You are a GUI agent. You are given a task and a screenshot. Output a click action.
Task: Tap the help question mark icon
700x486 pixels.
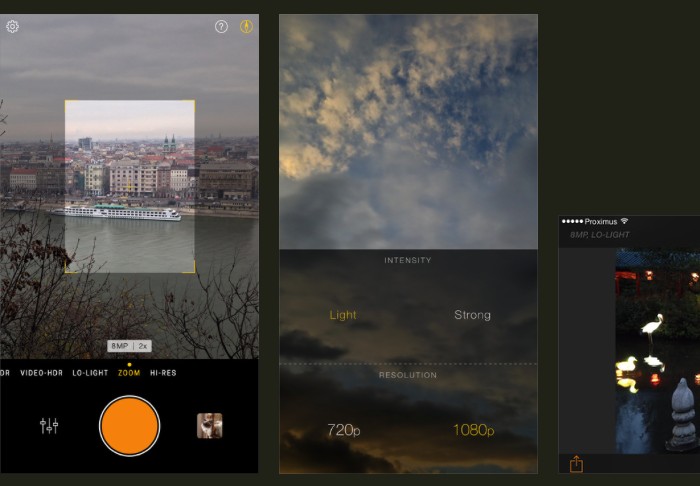[x=221, y=27]
